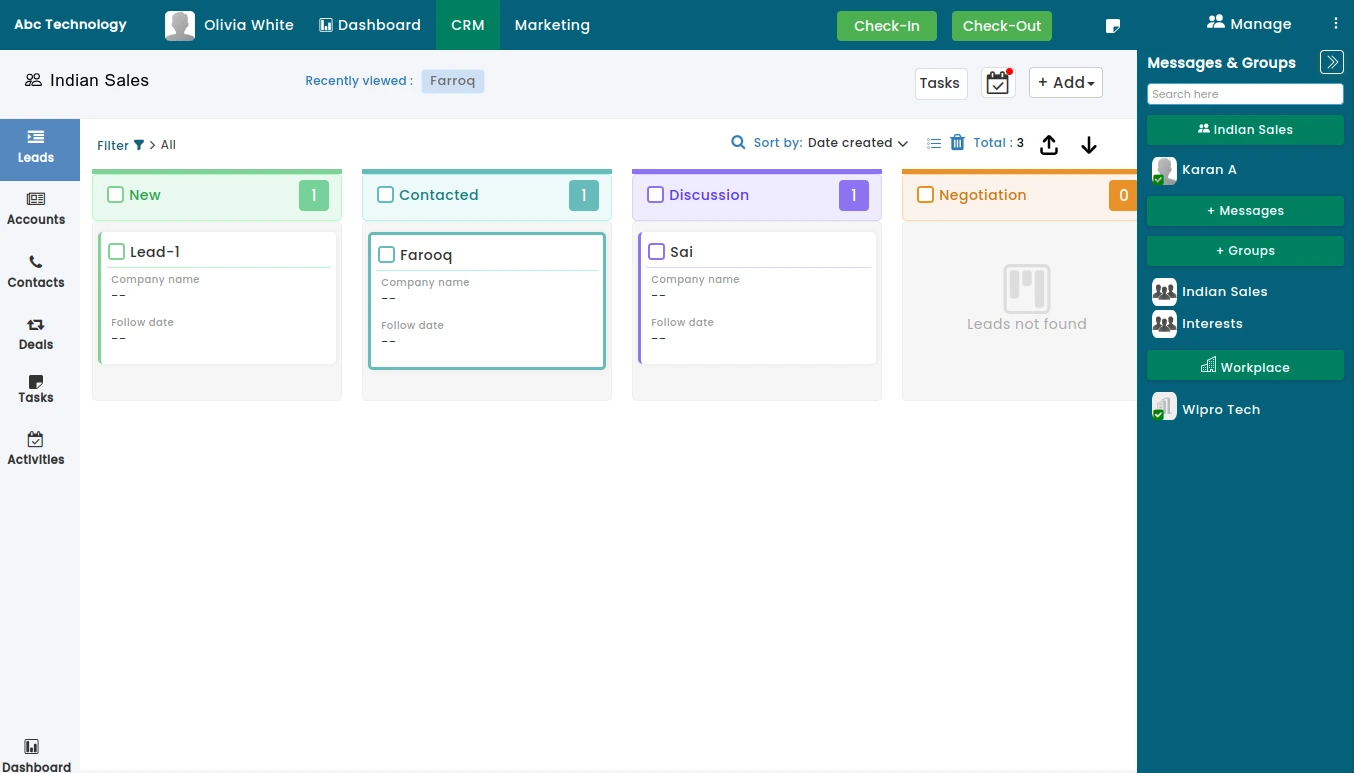Click Olivia White's profile avatar
Viewport: 1354px width, 773px height.
point(180,26)
